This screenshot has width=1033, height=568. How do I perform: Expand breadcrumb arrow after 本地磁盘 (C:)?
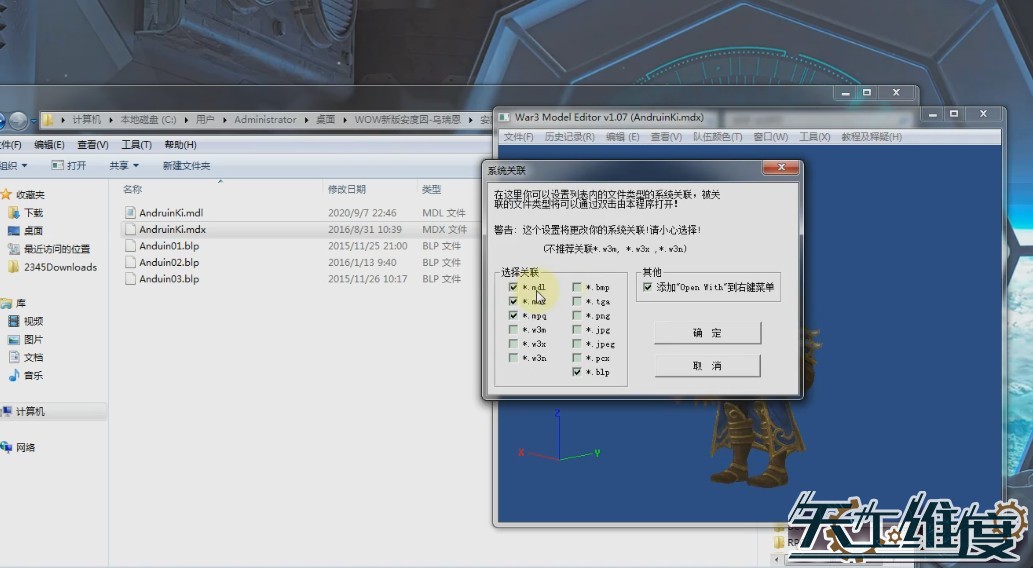(x=183, y=120)
